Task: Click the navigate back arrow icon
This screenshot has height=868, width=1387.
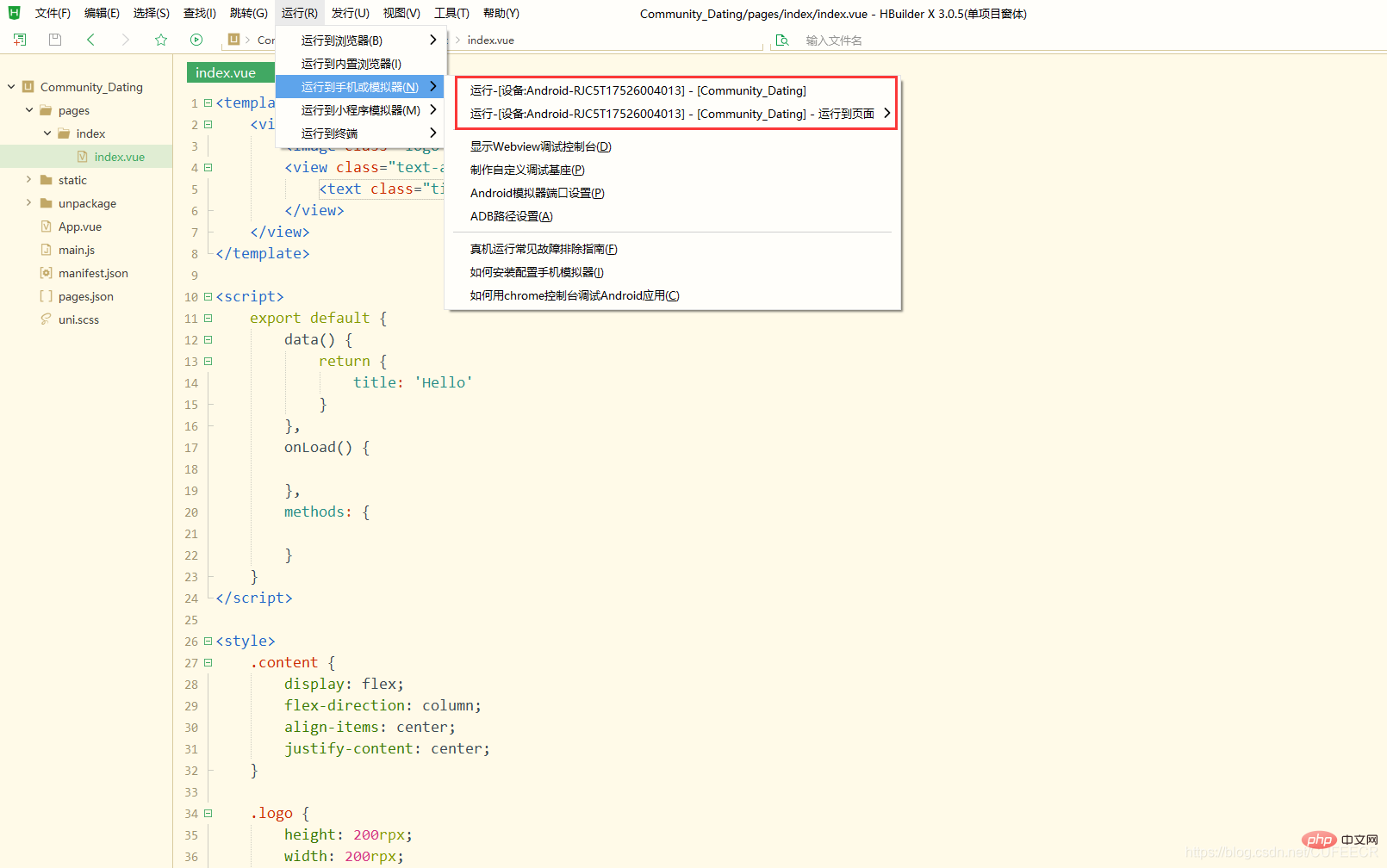Action: (x=90, y=40)
